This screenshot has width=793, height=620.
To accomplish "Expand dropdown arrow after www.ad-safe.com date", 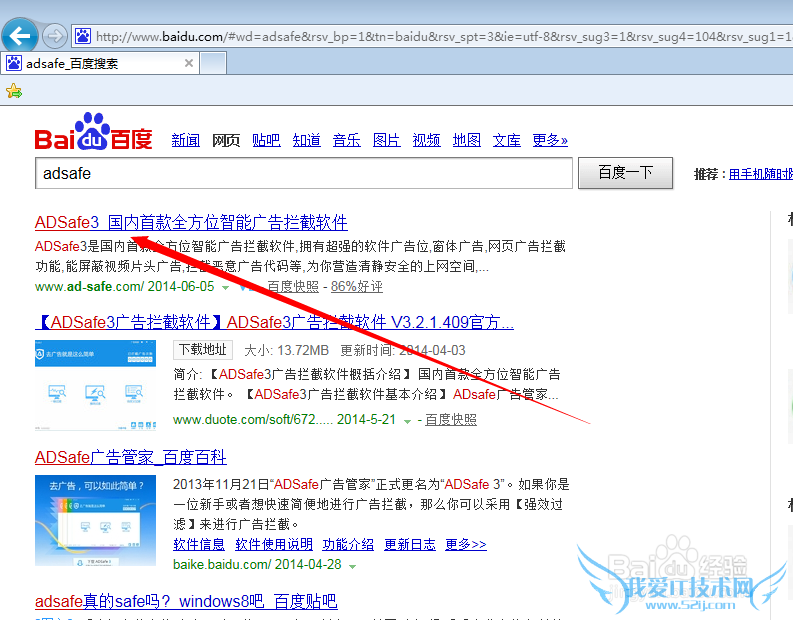I will [226, 288].
